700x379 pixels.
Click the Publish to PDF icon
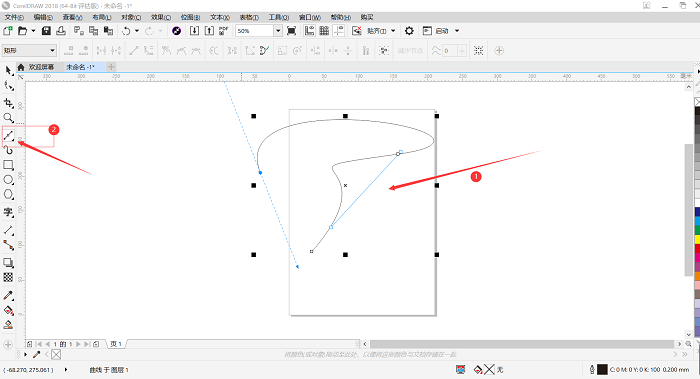click(224, 31)
